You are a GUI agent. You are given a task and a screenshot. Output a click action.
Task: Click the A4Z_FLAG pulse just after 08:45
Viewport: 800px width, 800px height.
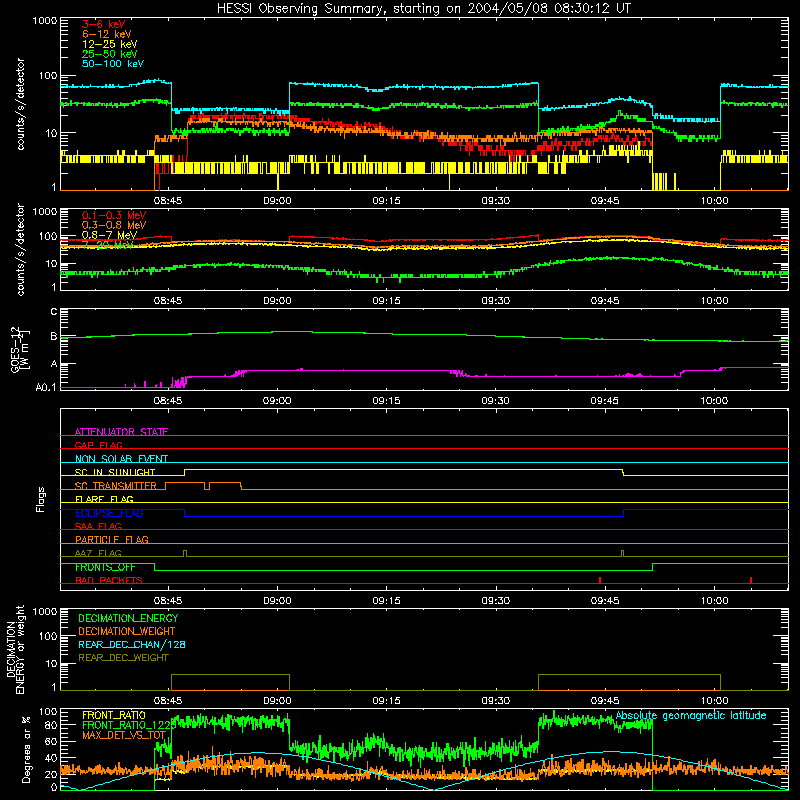pos(185,554)
